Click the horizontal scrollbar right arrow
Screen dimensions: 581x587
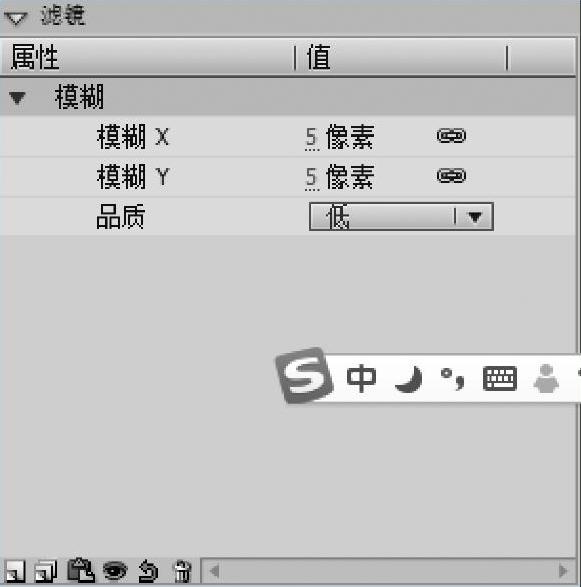point(563,571)
